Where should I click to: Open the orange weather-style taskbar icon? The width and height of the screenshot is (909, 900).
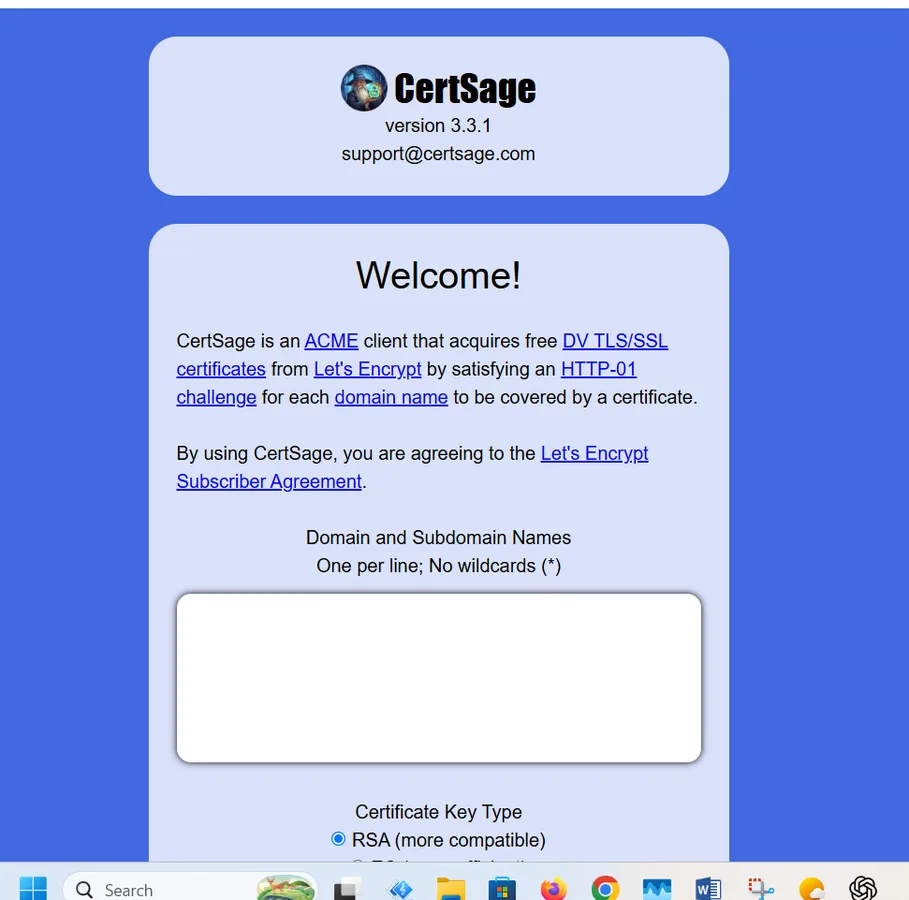(812, 888)
